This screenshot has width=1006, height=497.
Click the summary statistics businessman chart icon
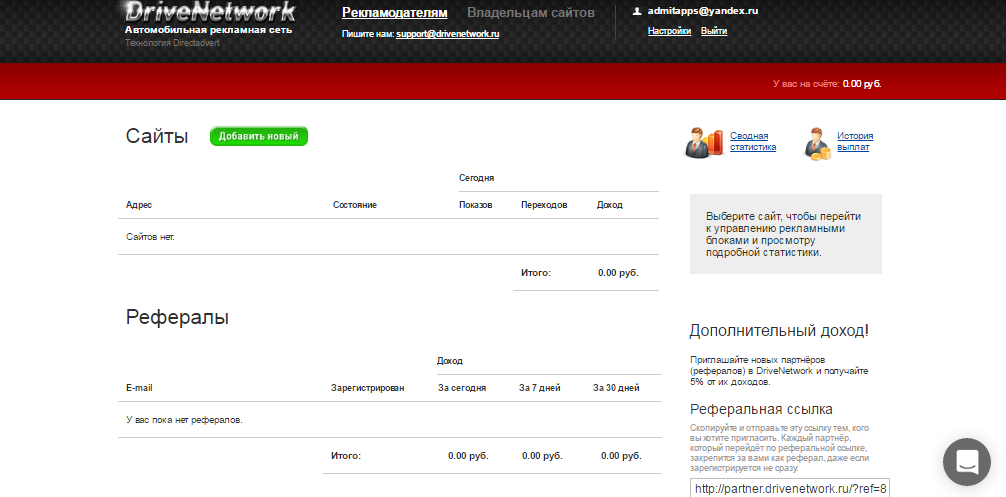point(705,142)
